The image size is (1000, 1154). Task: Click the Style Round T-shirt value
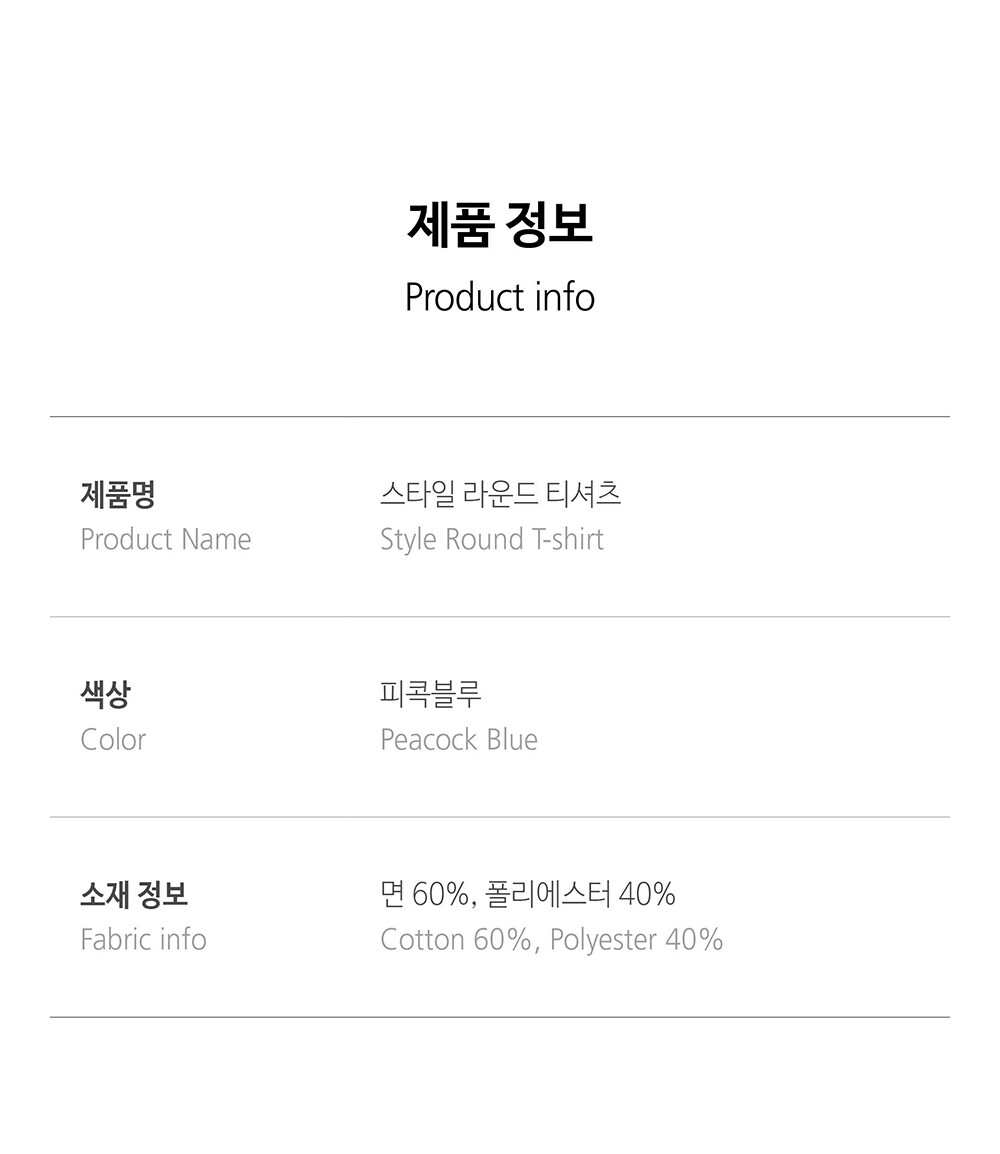(x=491, y=540)
